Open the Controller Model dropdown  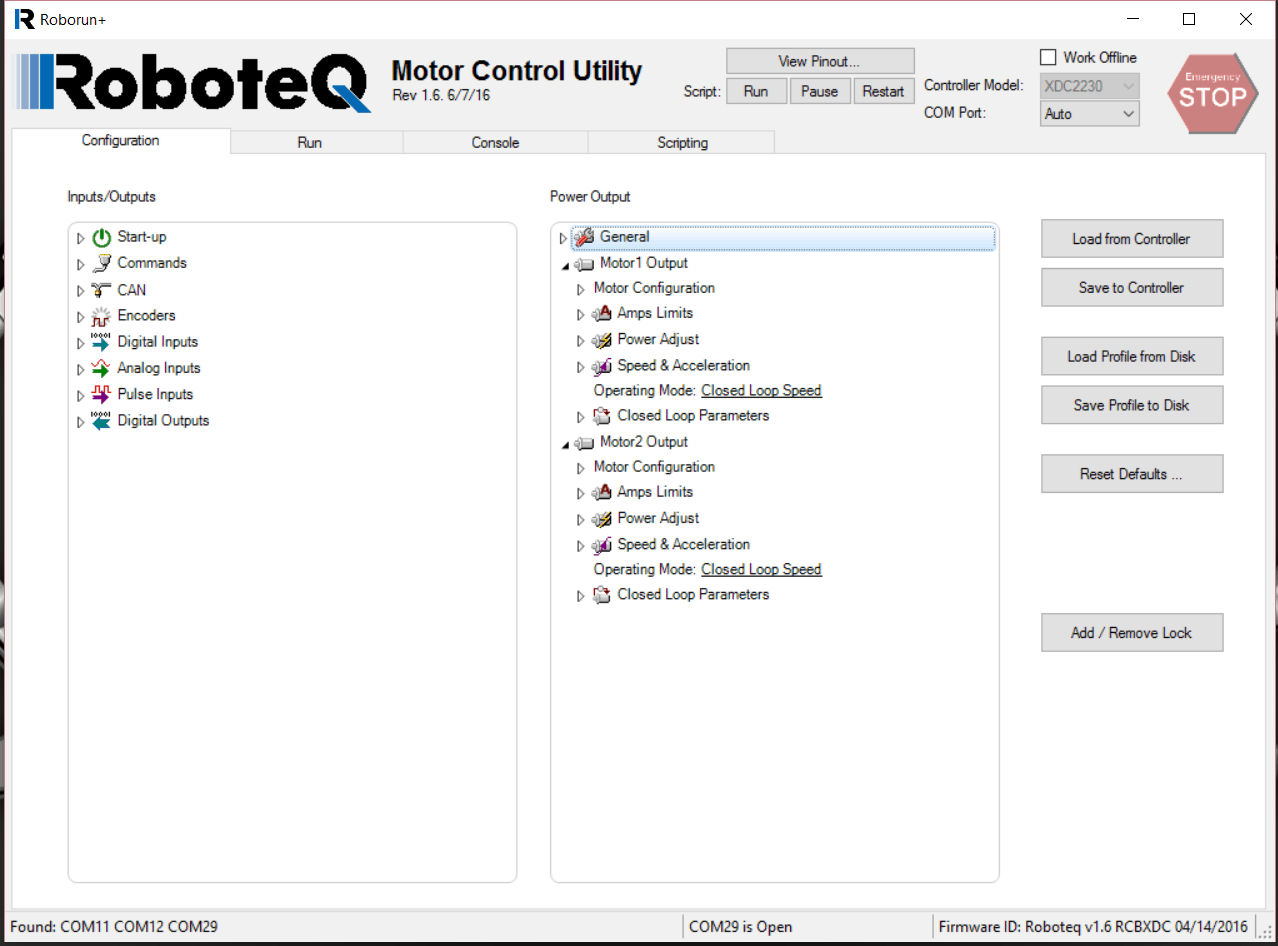[x=1090, y=86]
